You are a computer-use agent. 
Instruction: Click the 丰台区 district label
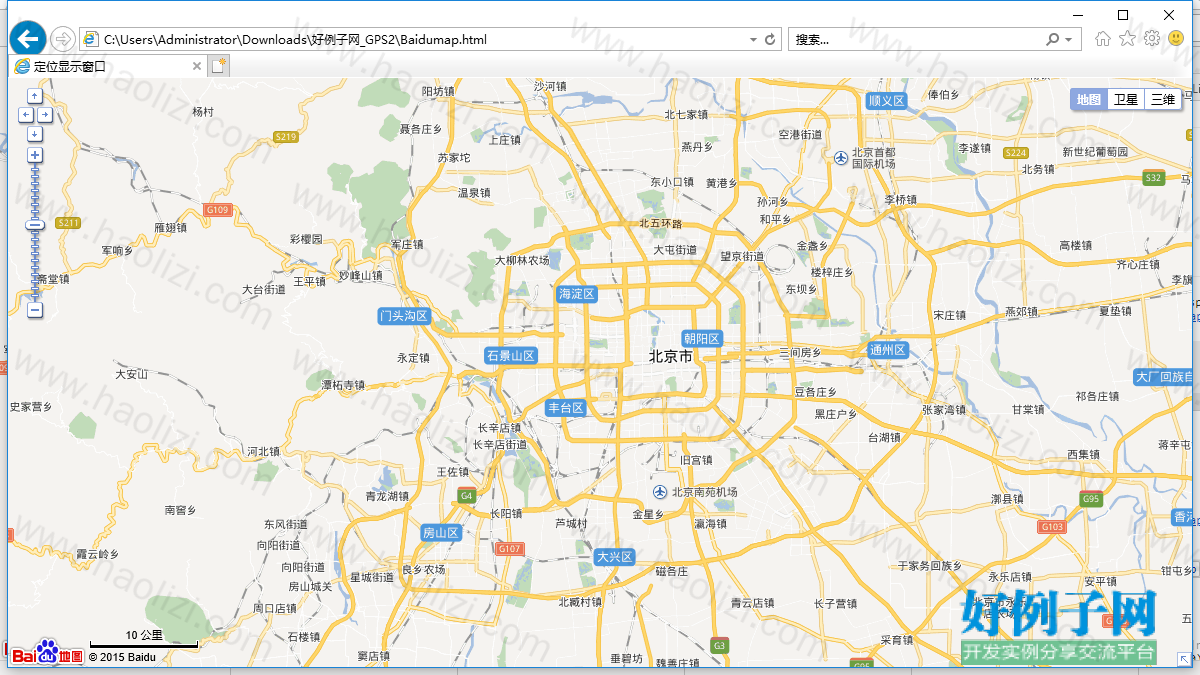(x=566, y=408)
